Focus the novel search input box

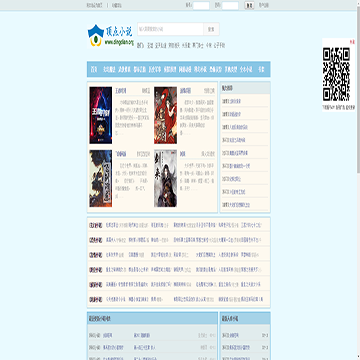170,29
